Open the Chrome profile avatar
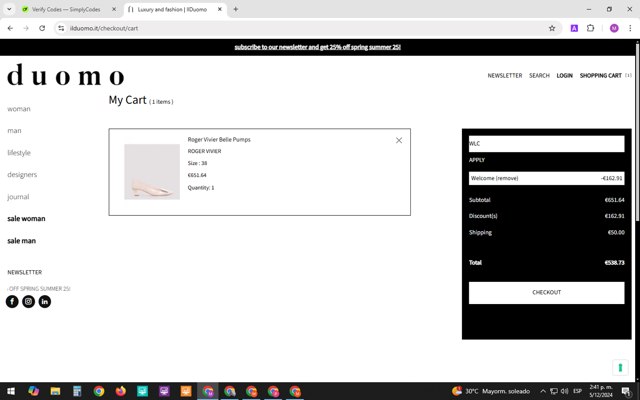Screen dimensions: 640x400 (614, 28)
